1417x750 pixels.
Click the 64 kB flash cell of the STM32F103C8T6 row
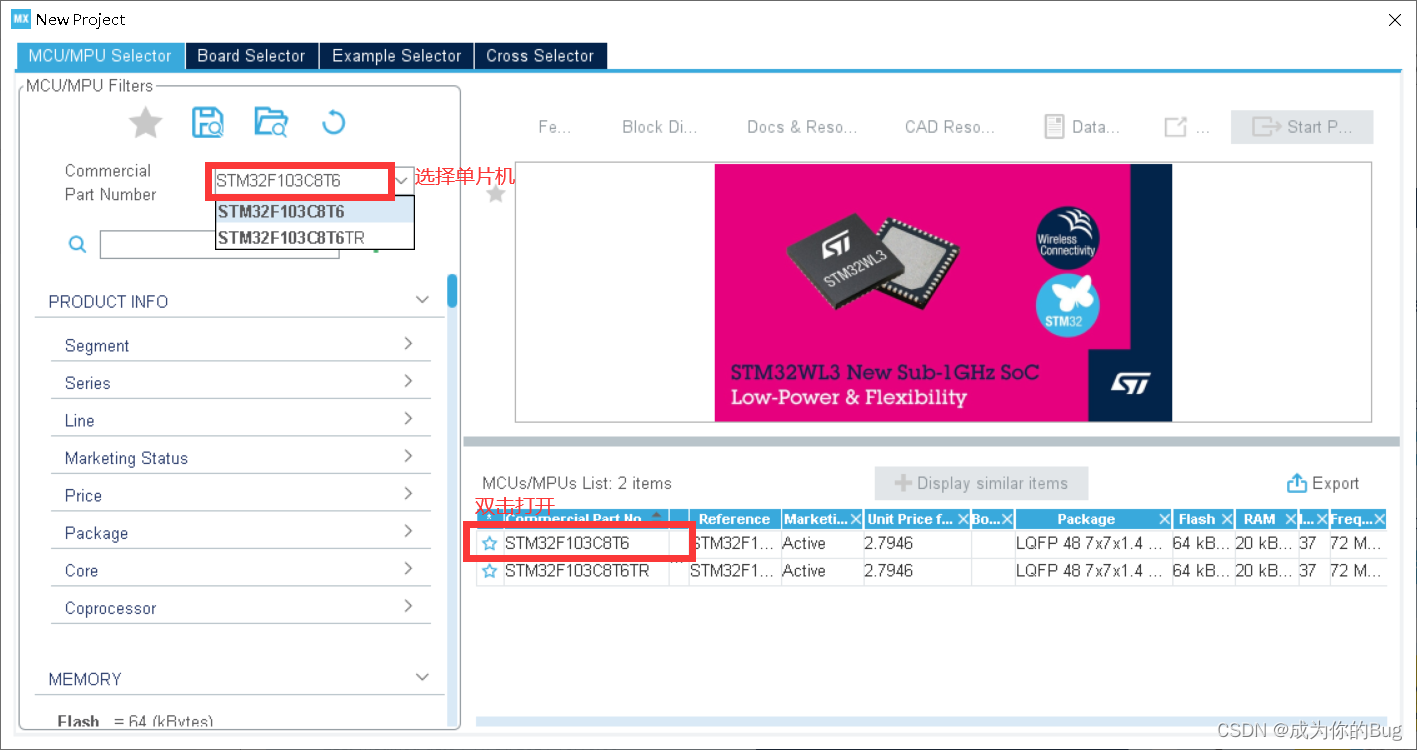pyautogui.click(x=1201, y=544)
